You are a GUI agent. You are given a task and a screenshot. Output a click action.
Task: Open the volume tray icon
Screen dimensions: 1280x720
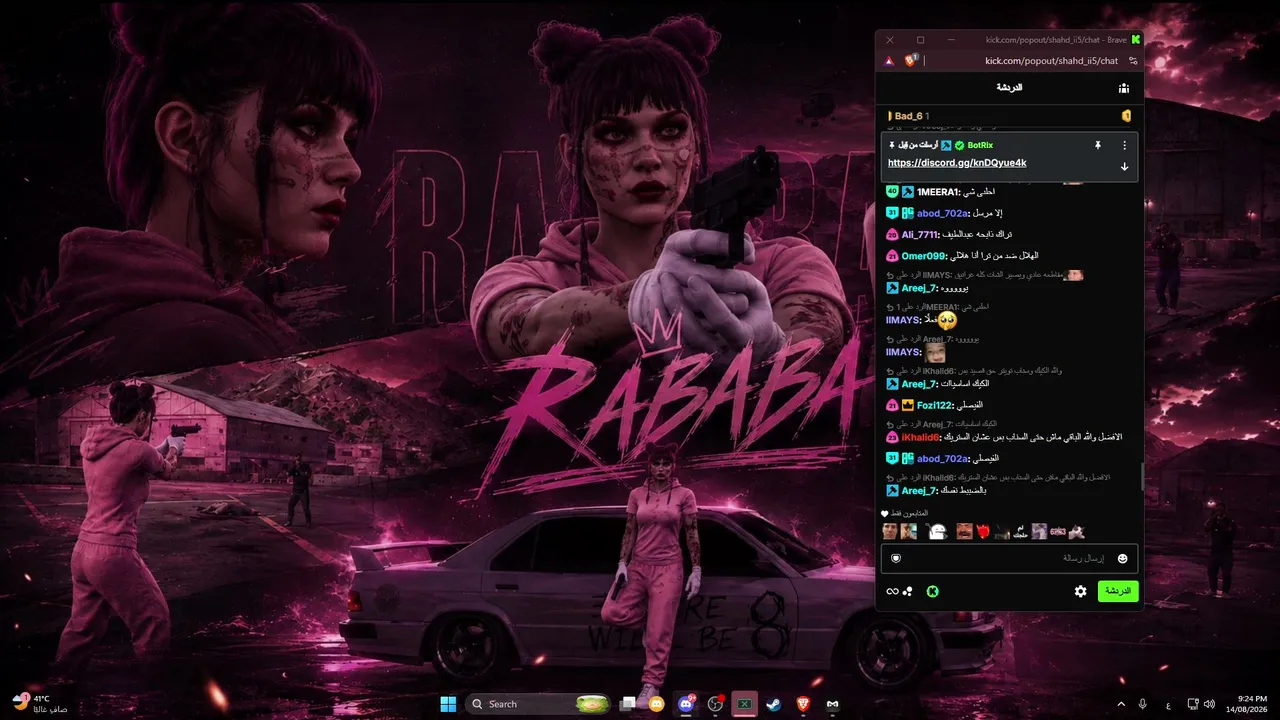coord(1210,704)
